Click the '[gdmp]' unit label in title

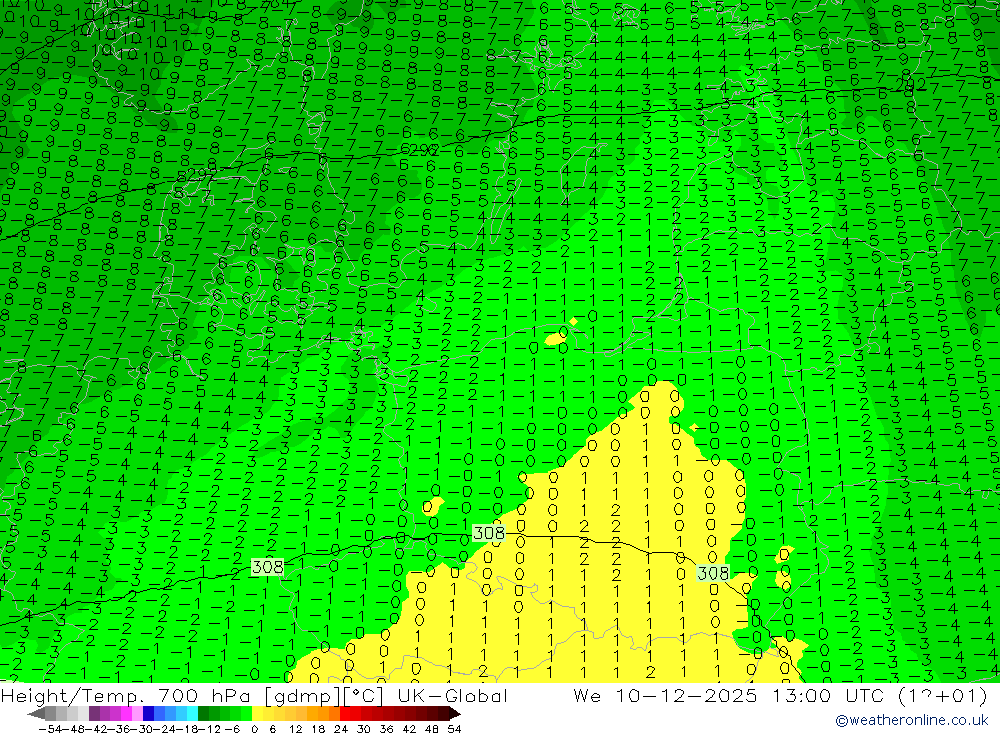click(302, 696)
